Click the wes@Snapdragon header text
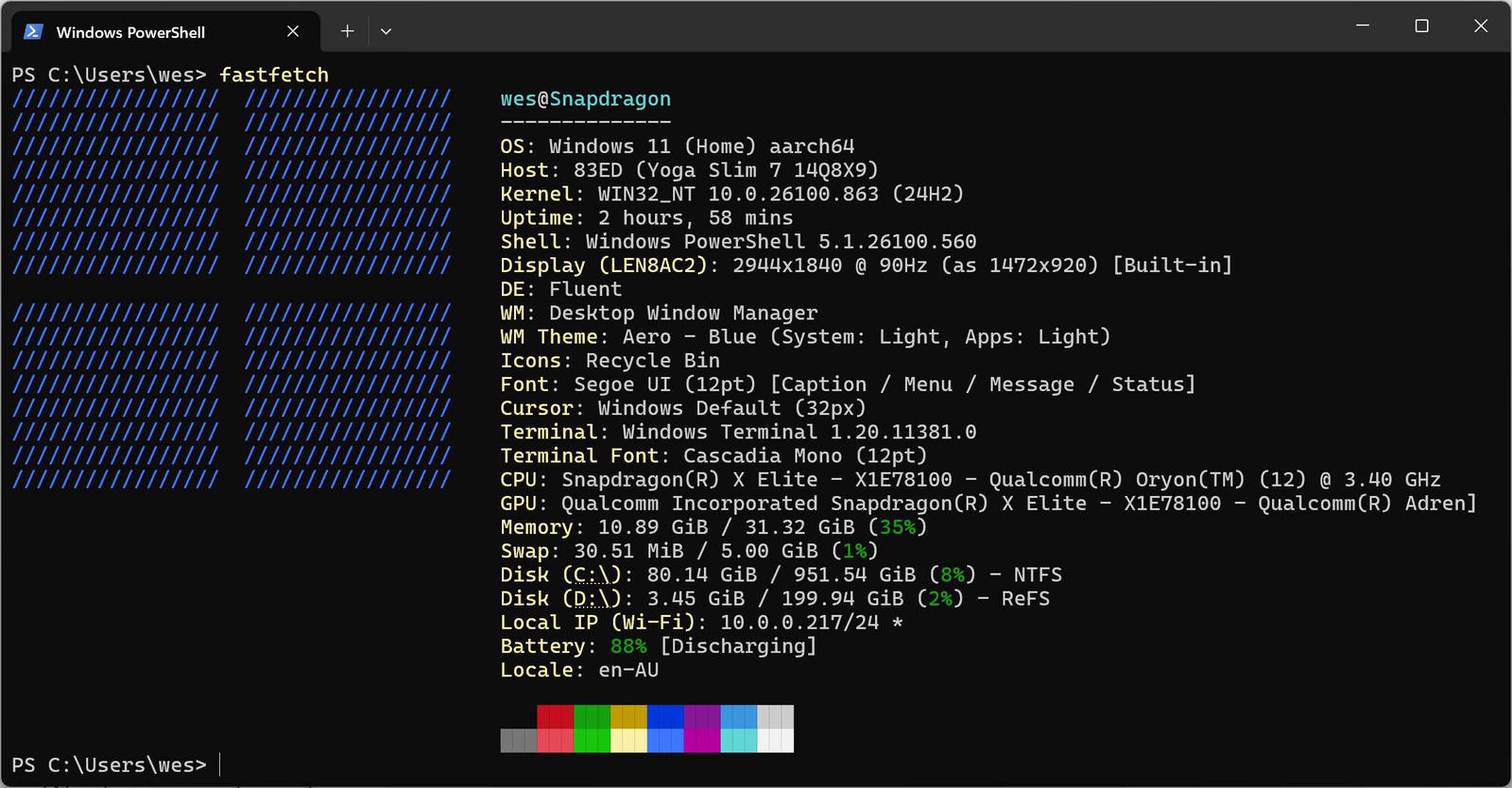The image size is (1512, 788). click(585, 99)
